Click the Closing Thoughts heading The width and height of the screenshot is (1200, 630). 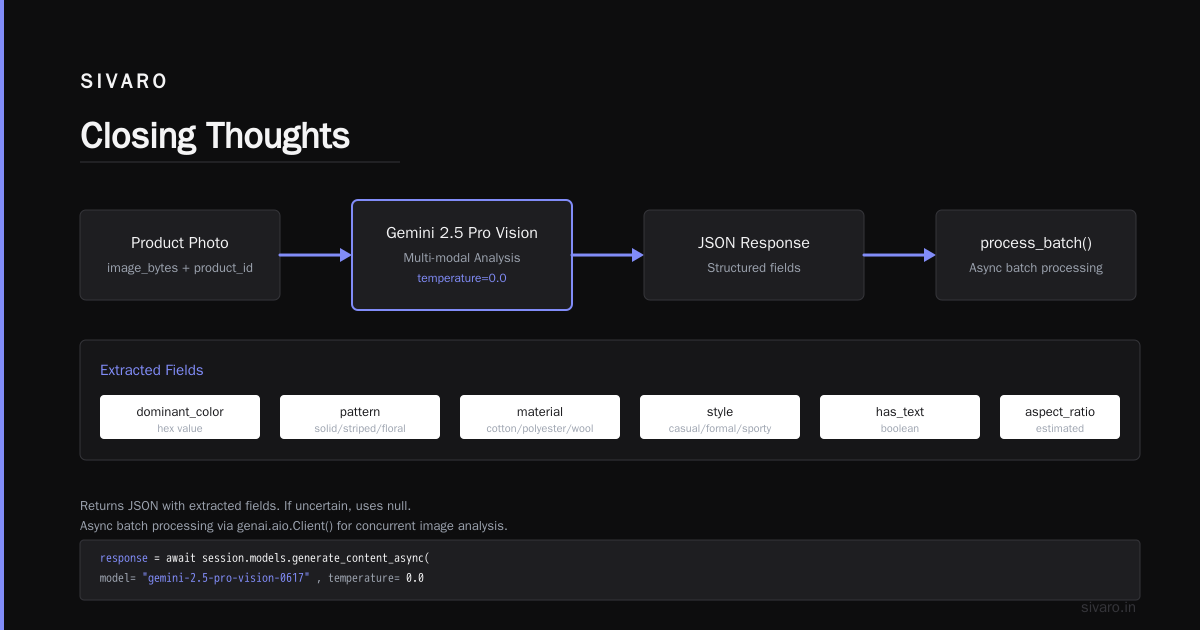(215, 136)
